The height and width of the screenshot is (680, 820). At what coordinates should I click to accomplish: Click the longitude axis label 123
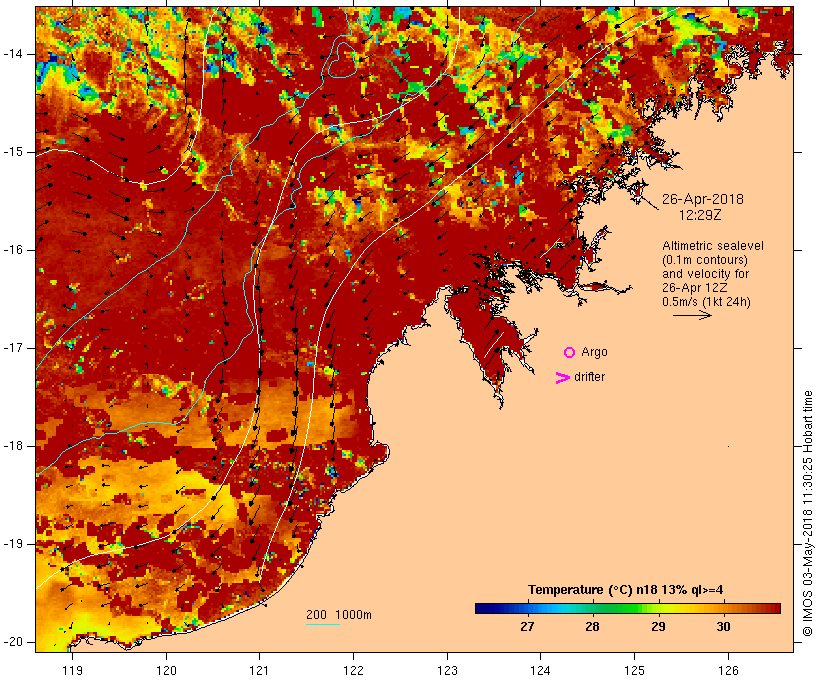click(x=447, y=670)
